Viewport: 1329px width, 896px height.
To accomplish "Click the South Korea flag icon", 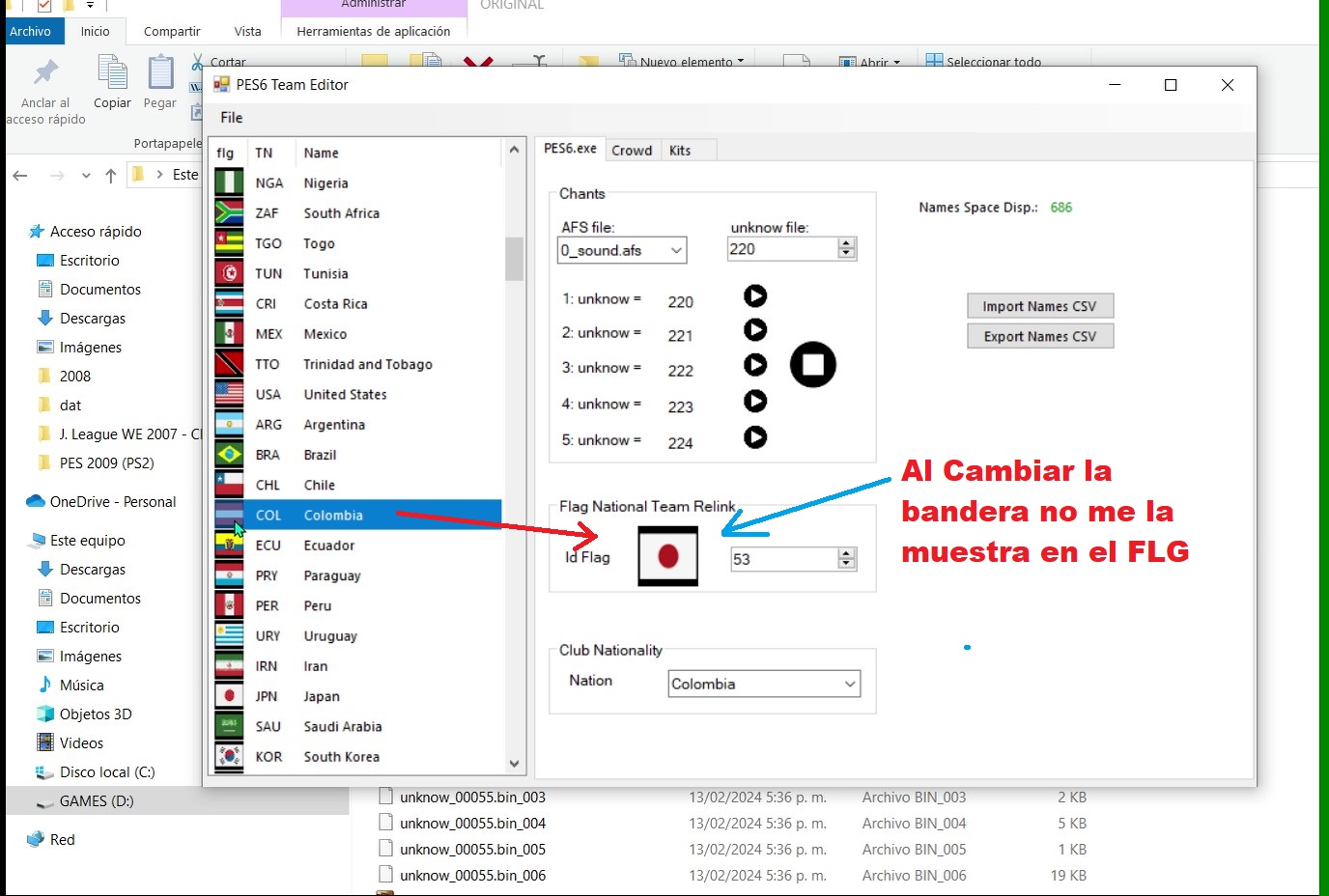I will point(229,756).
